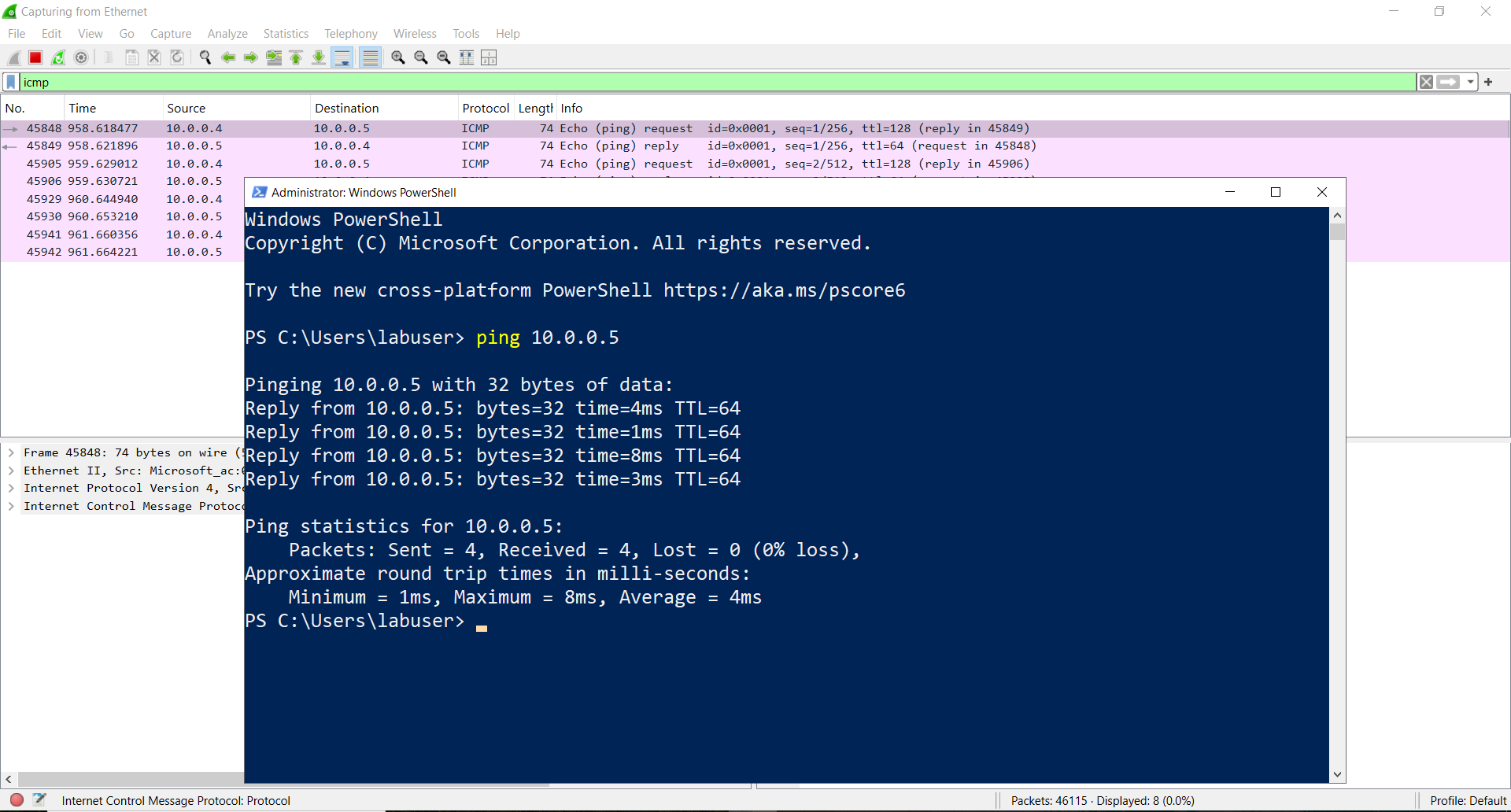Sort packets by Time column

point(113,109)
